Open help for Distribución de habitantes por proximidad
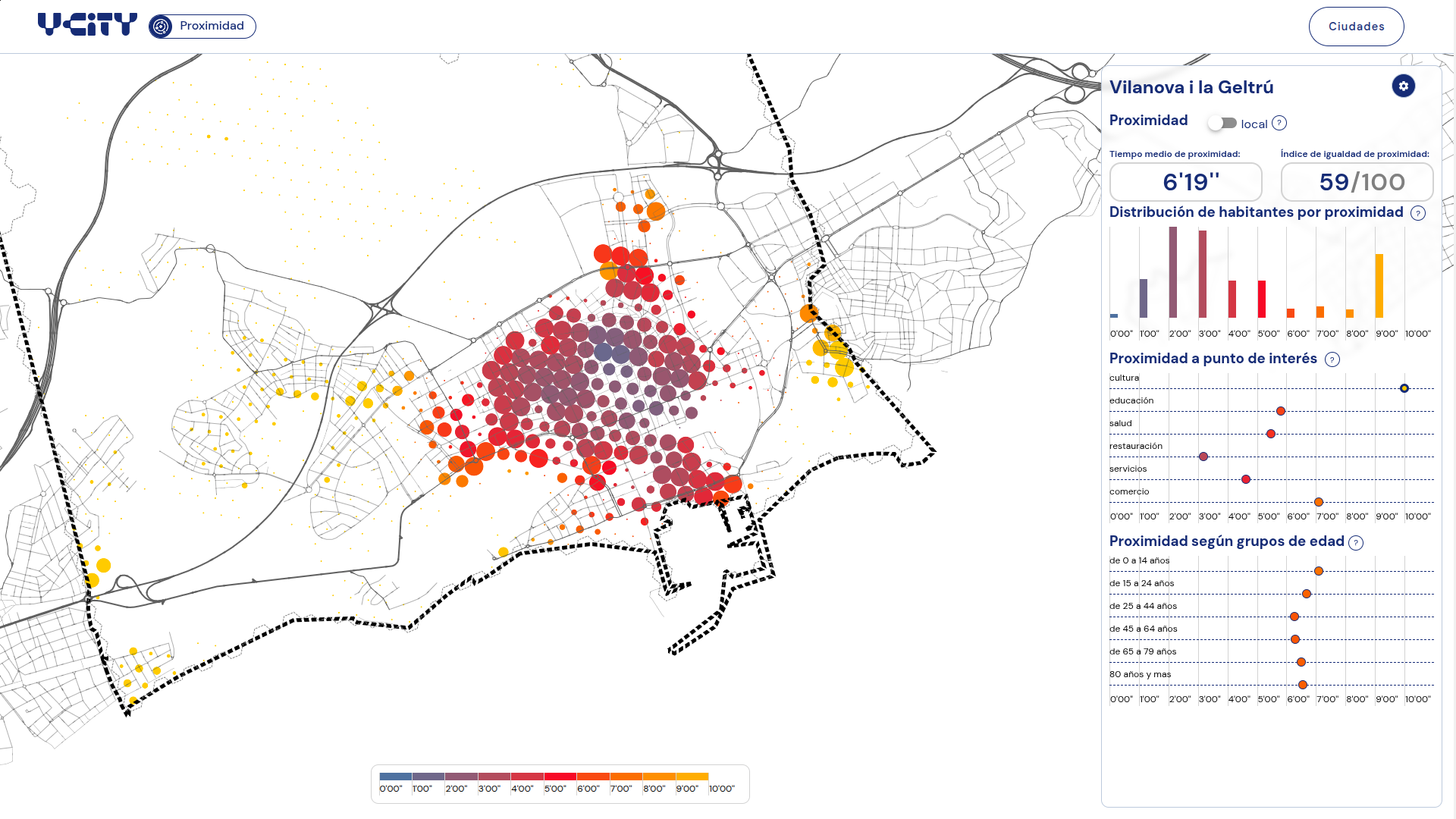Image resolution: width=1456 pixels, height=819 pixels. coord(1418,213)
